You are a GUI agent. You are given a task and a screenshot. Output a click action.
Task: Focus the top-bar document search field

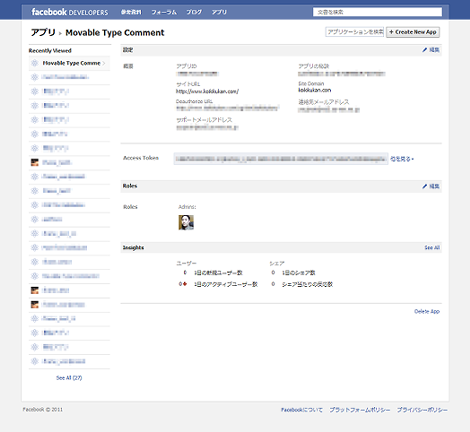click(377, 12)
